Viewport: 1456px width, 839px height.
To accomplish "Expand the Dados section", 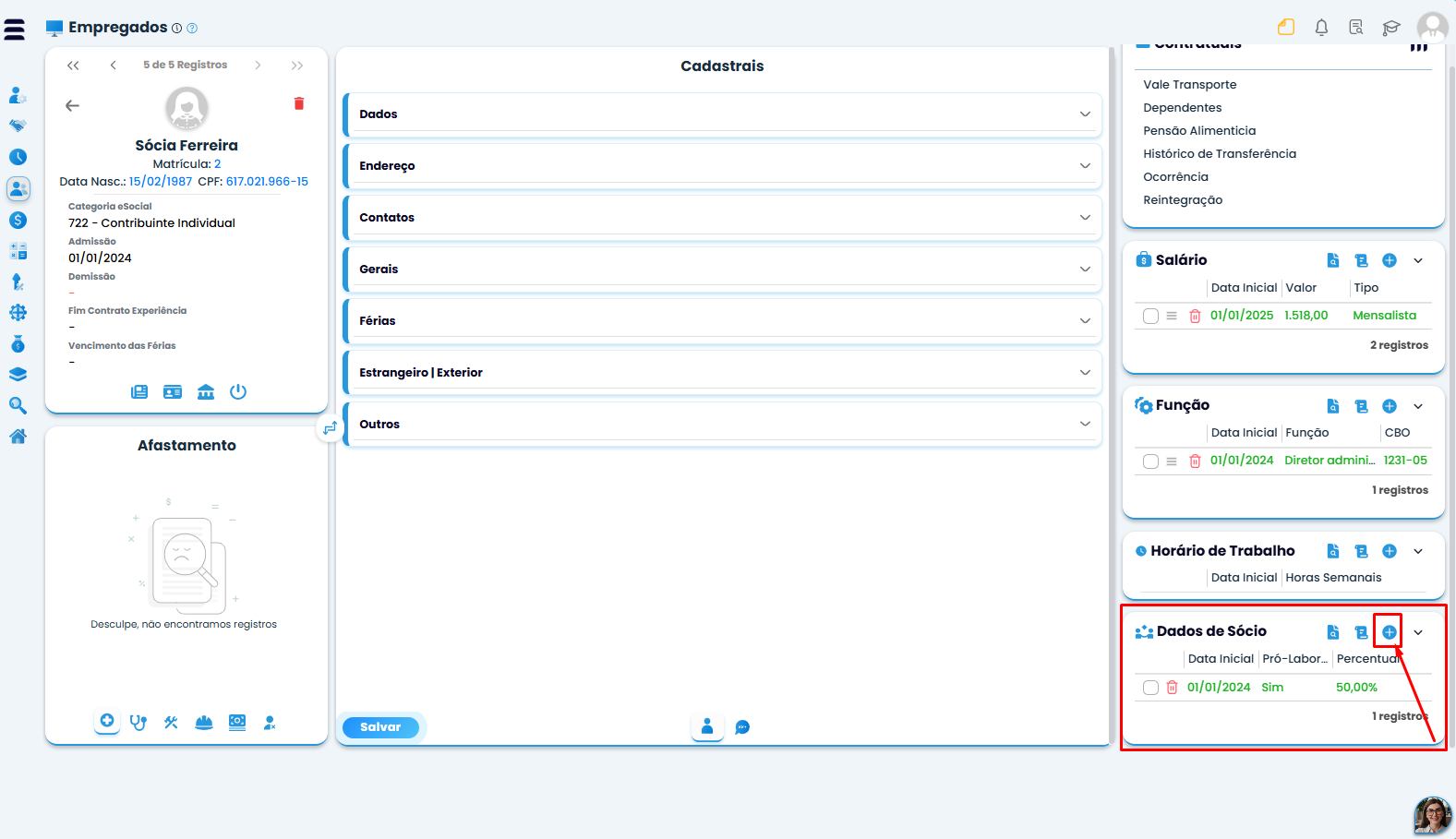I will [x=722, y=114].
